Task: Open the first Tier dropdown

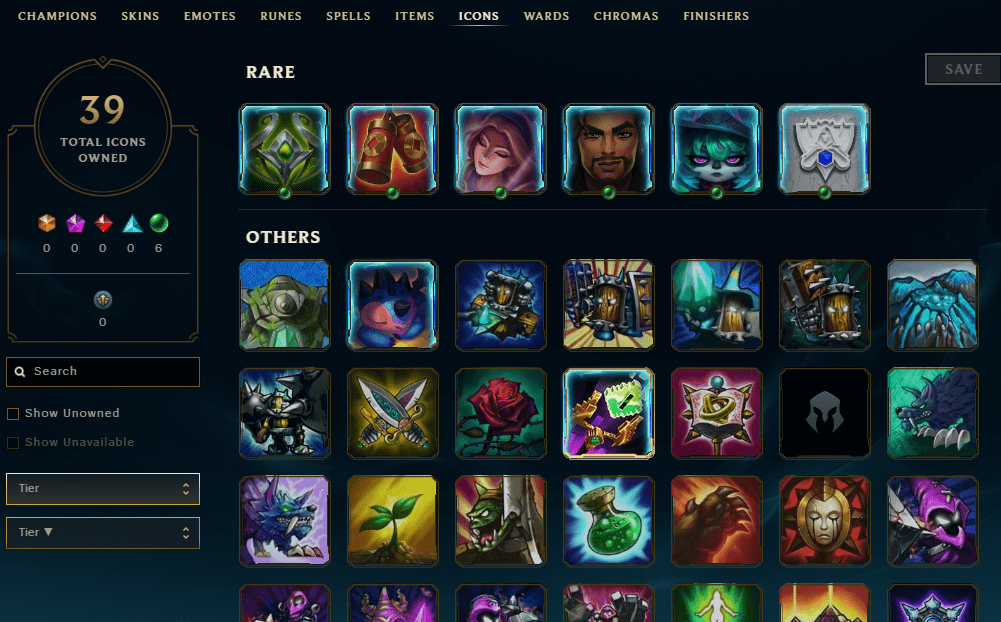Action: [103, 489]
